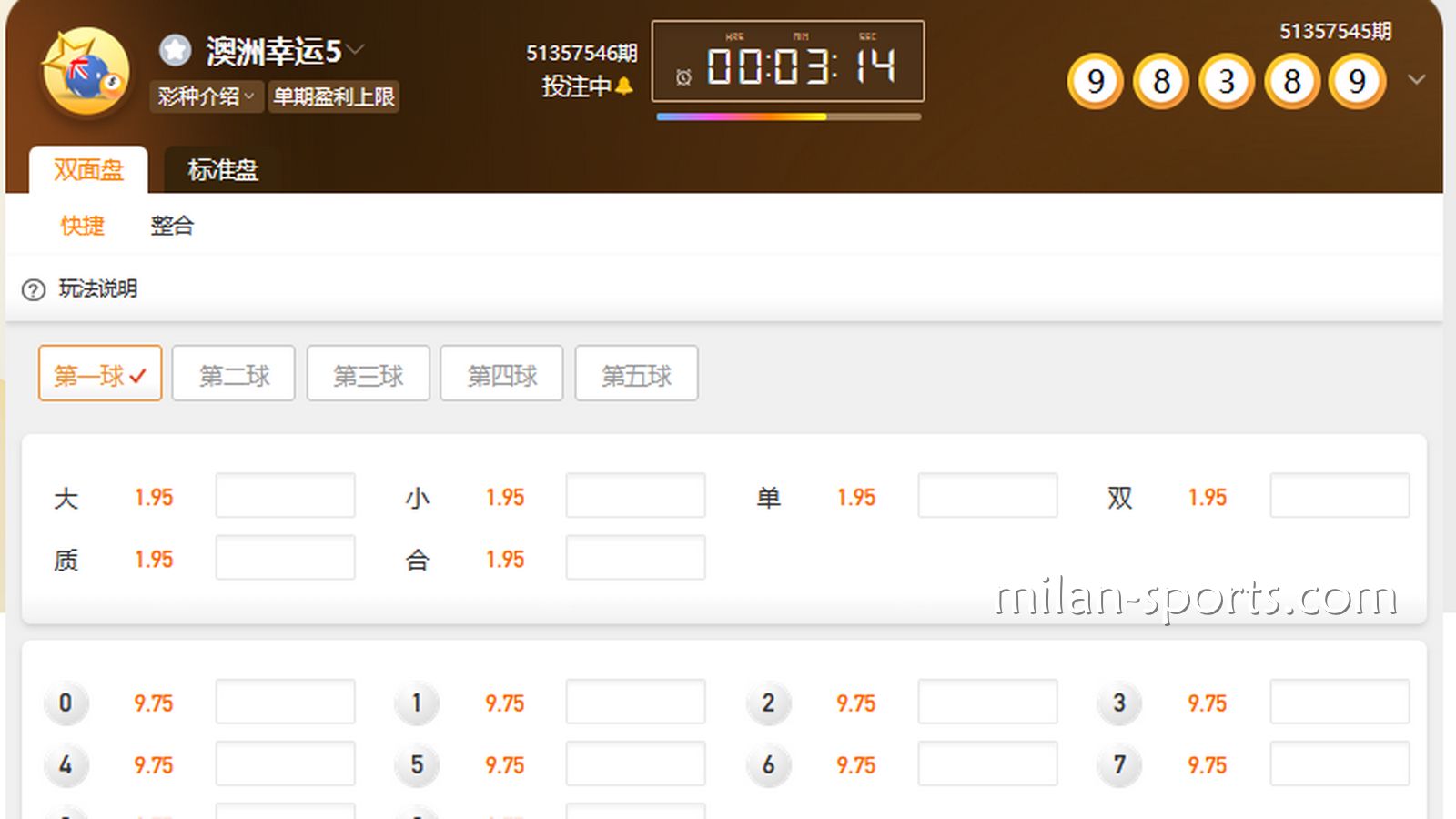Click the number 5 ball icon
The width and height of the screenshot is (1456, 819).
[417, 764]
